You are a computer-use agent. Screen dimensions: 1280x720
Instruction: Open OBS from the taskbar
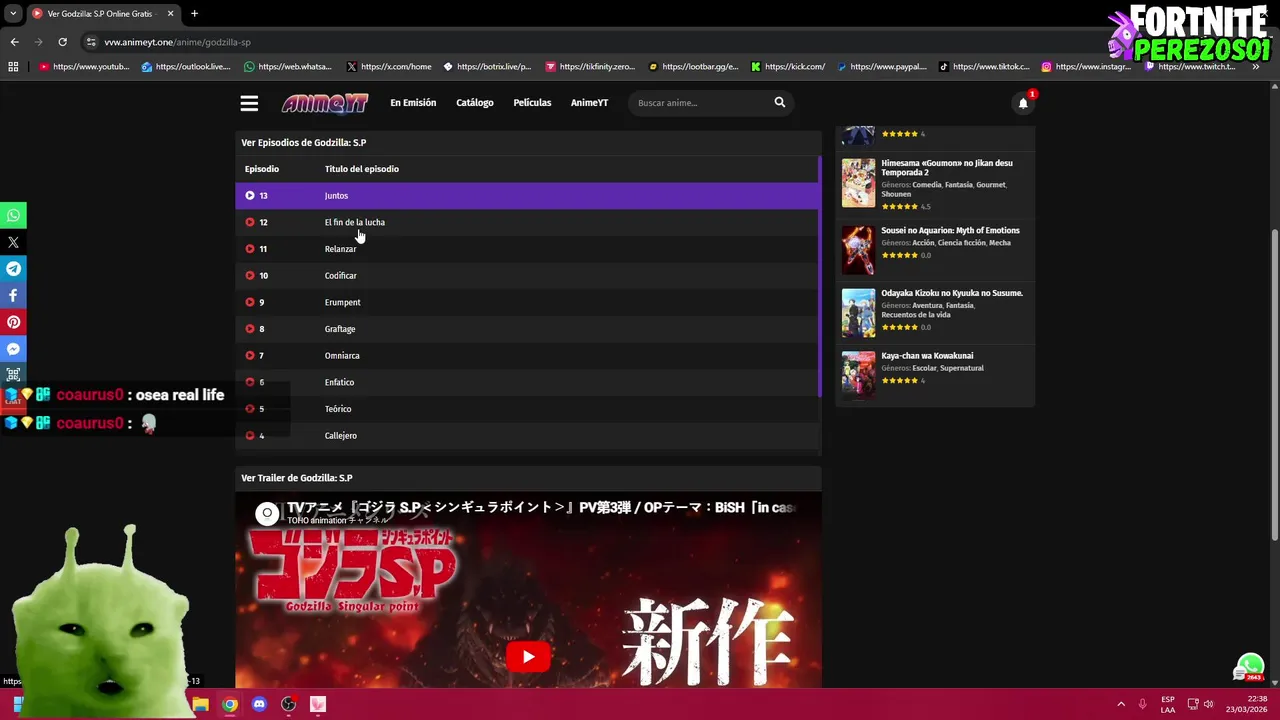(289, 704)
